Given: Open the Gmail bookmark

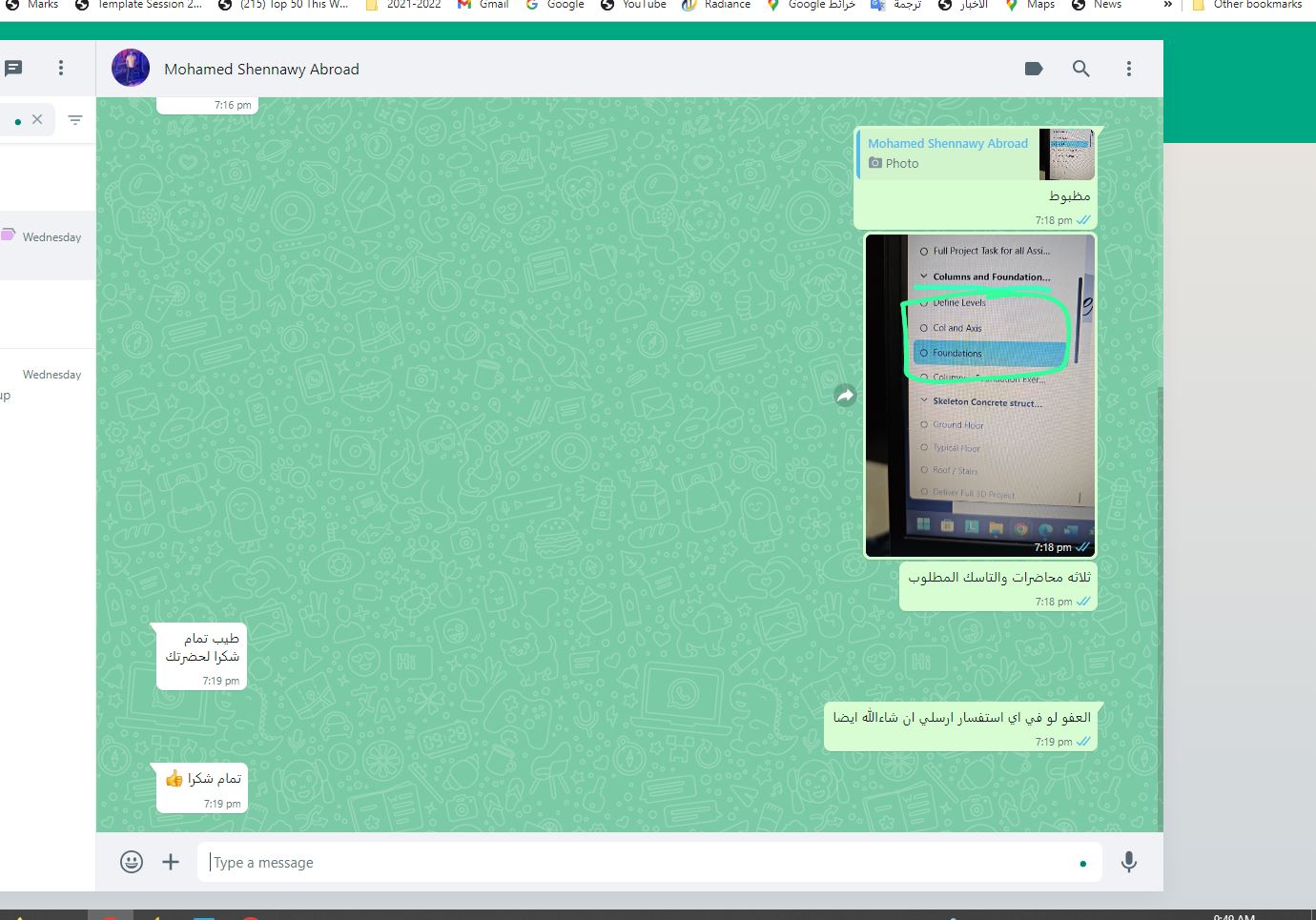Looking at the screenshot, I should pyautogui.click(x=483, y=5).
